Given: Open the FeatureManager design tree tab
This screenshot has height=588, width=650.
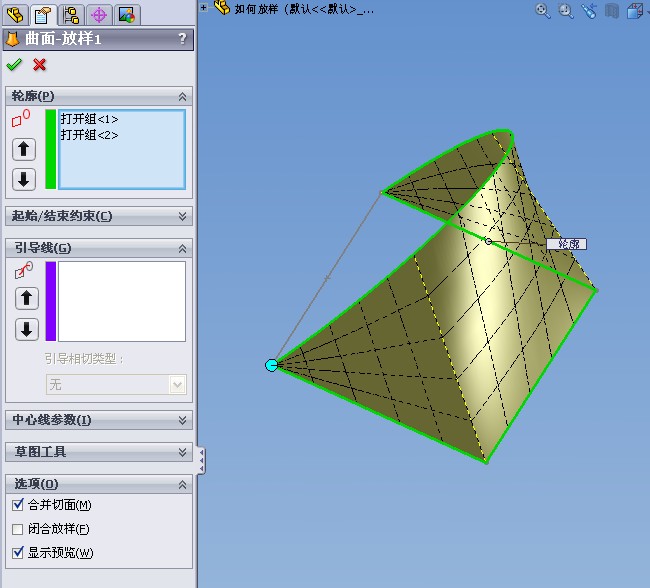Looking at the screenshot, I should pyautogui.click(x=16, y=15).
